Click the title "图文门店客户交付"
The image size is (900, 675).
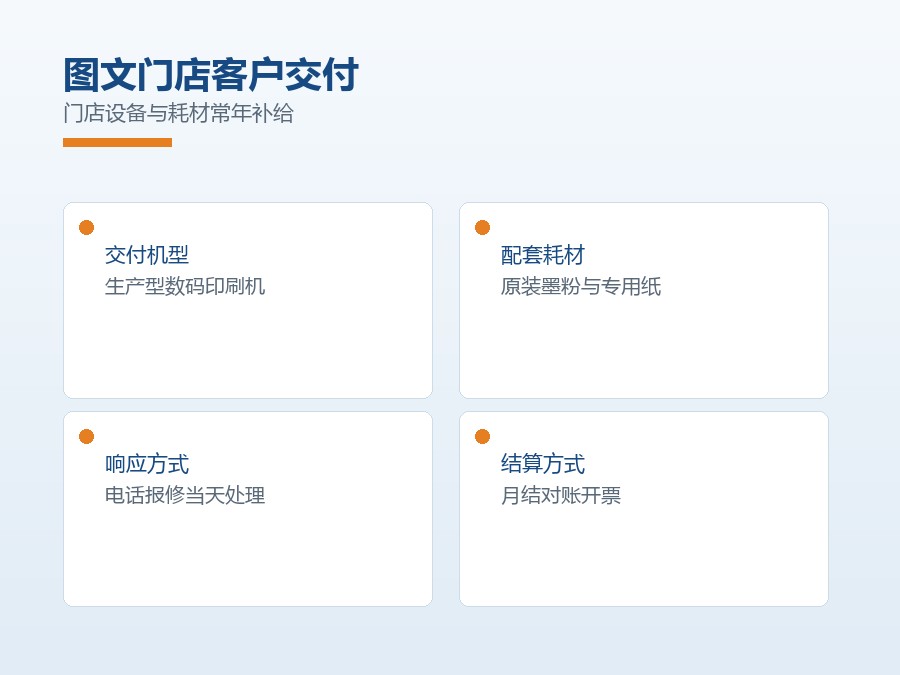(211, 75)
